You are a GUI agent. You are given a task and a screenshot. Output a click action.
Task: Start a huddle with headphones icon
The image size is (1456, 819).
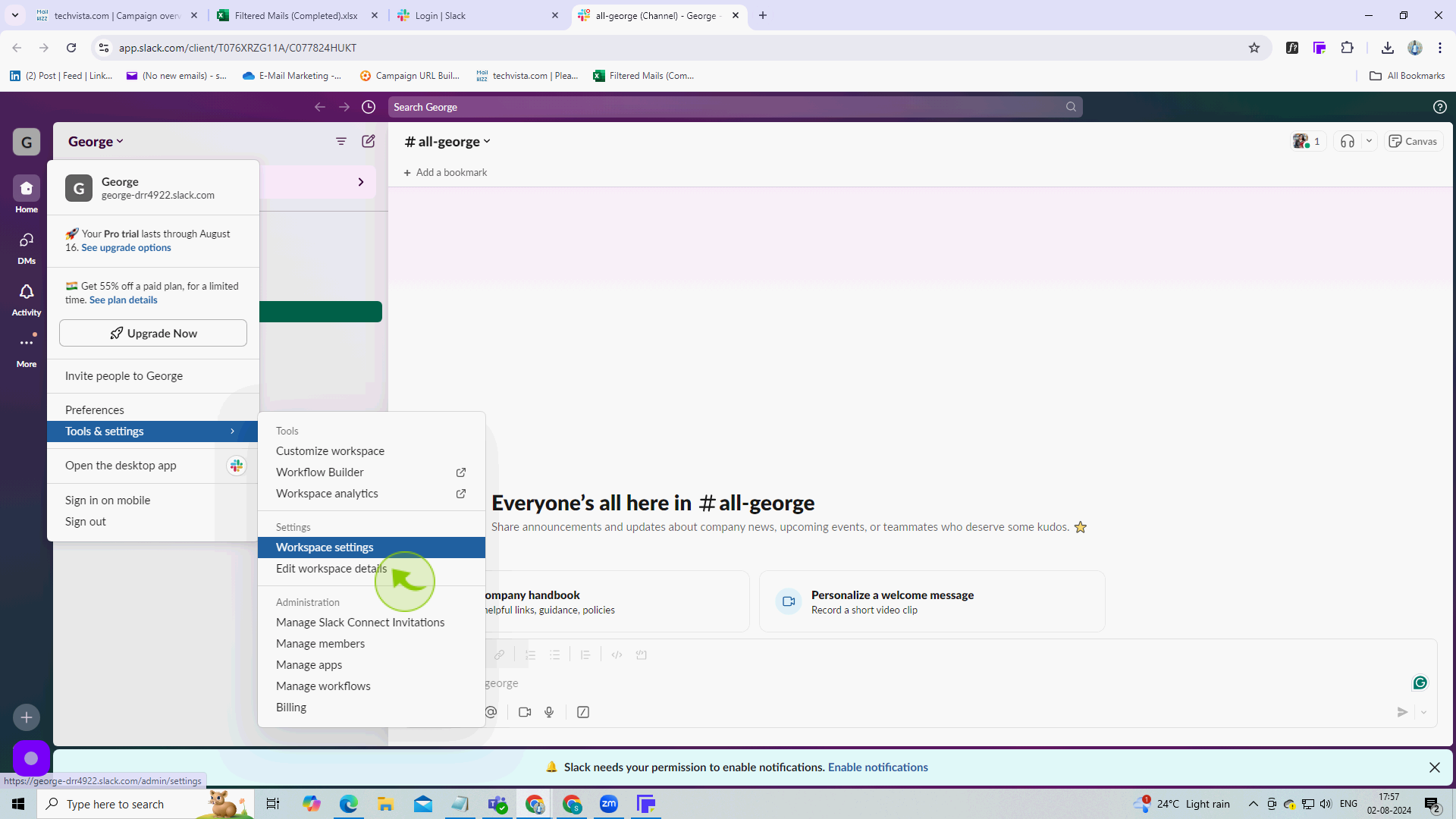click(x=1347, y=142)
